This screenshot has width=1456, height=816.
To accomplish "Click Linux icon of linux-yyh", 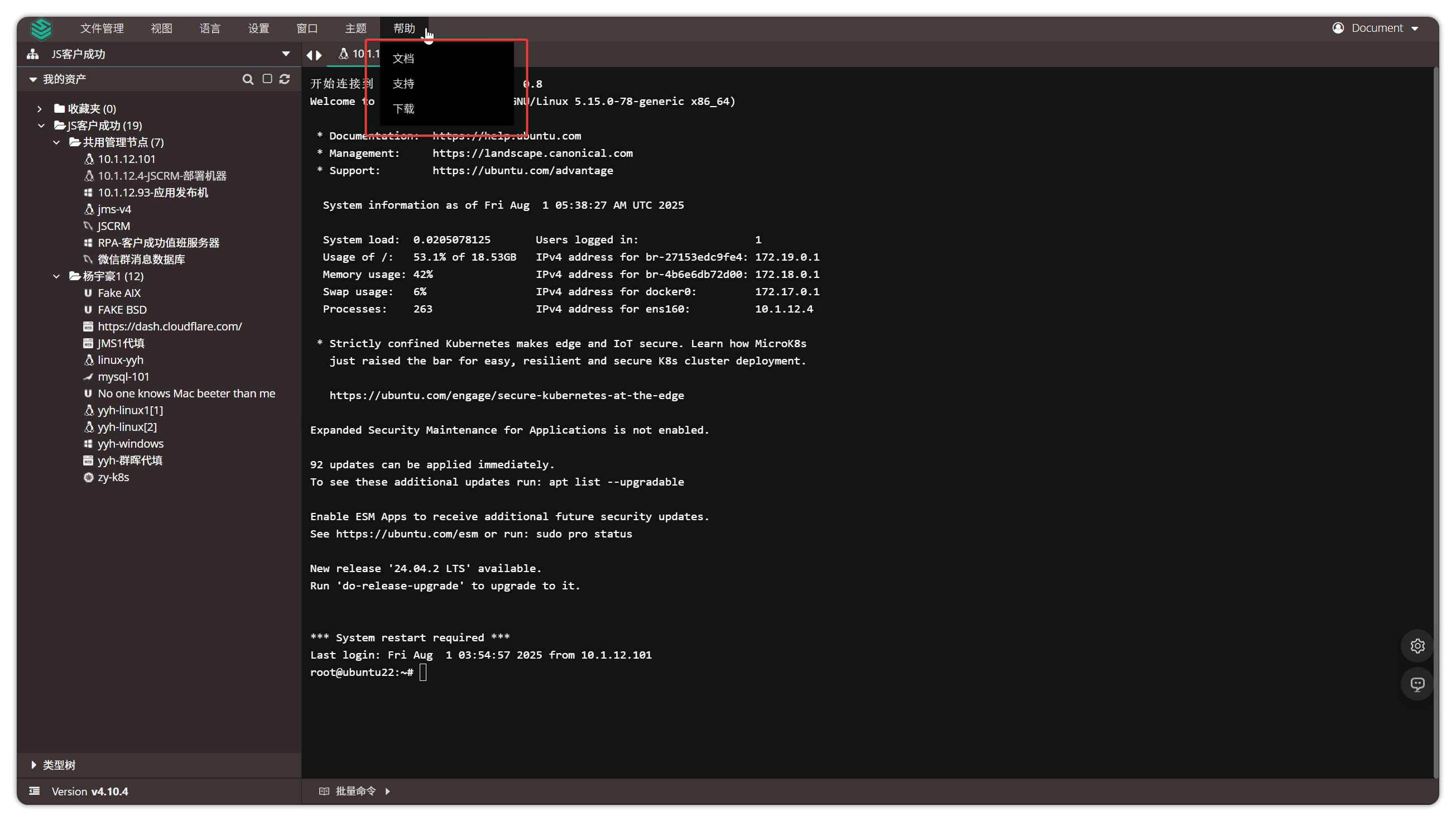I will (x=89, y=359).
